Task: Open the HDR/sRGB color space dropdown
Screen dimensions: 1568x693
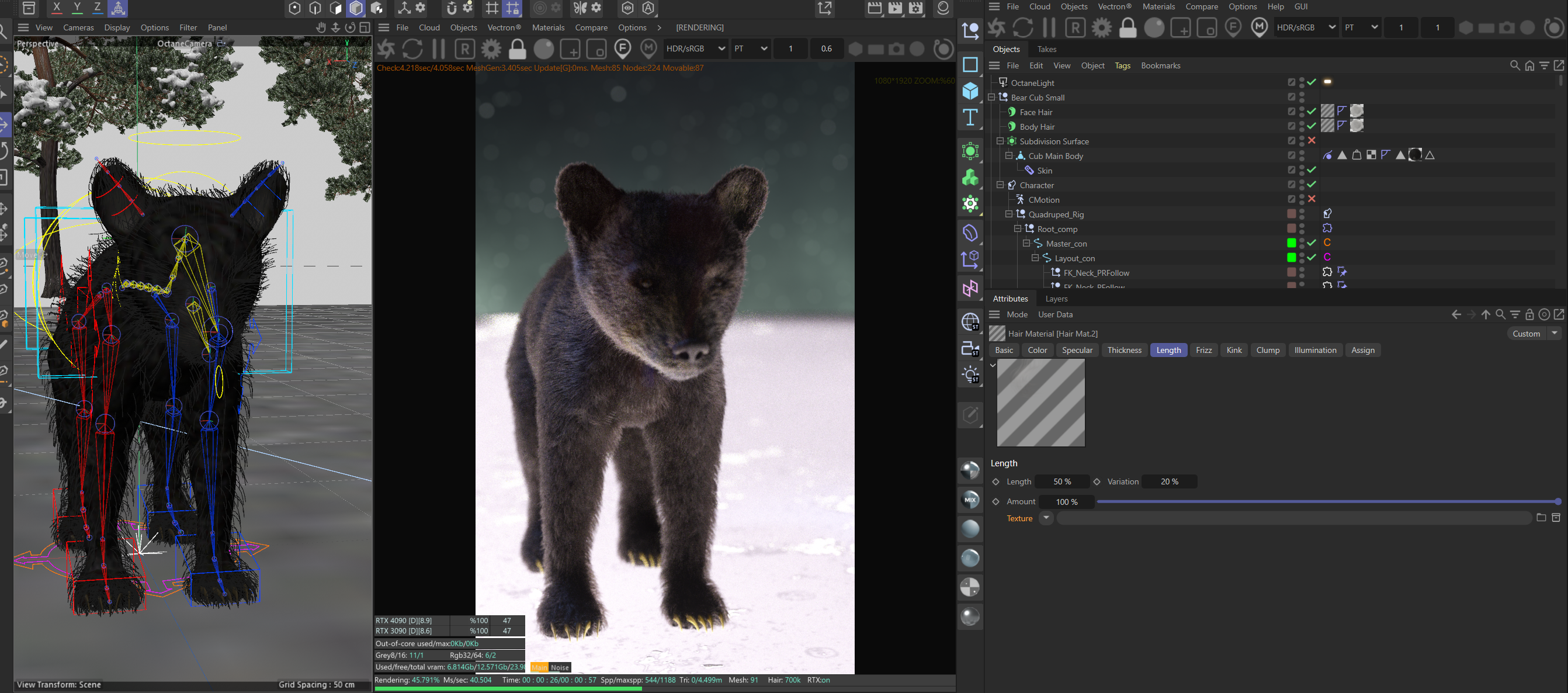Action: pos(695,48)
